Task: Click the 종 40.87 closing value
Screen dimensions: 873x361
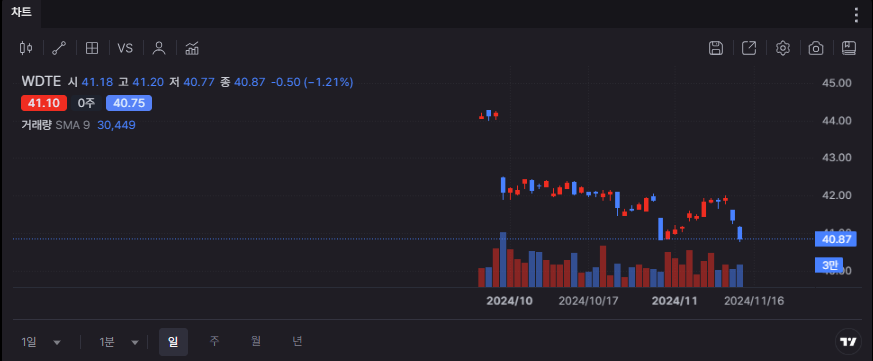Action: pyautogui.click(x=243, y=82)
